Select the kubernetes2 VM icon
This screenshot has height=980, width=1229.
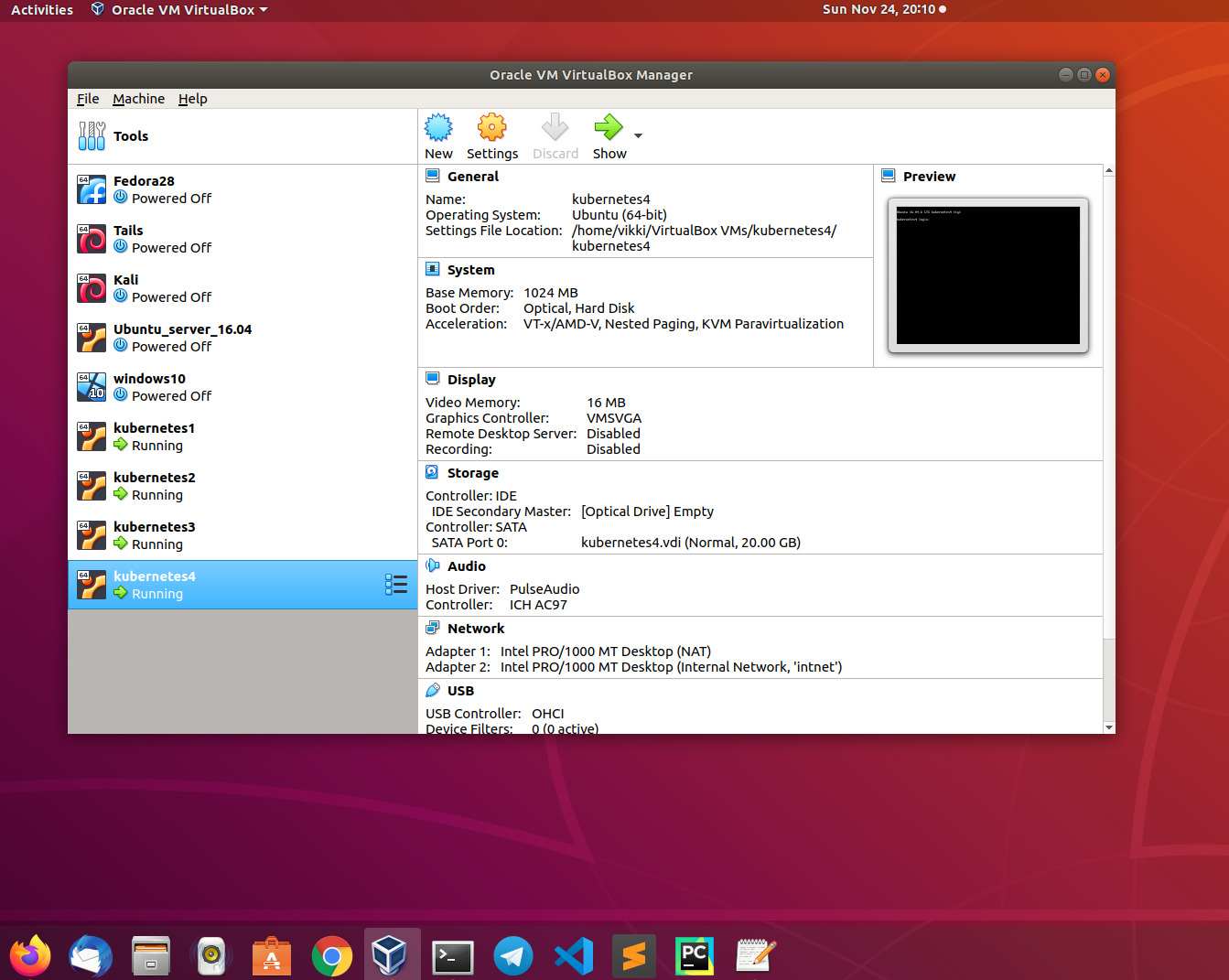(92, 486)
